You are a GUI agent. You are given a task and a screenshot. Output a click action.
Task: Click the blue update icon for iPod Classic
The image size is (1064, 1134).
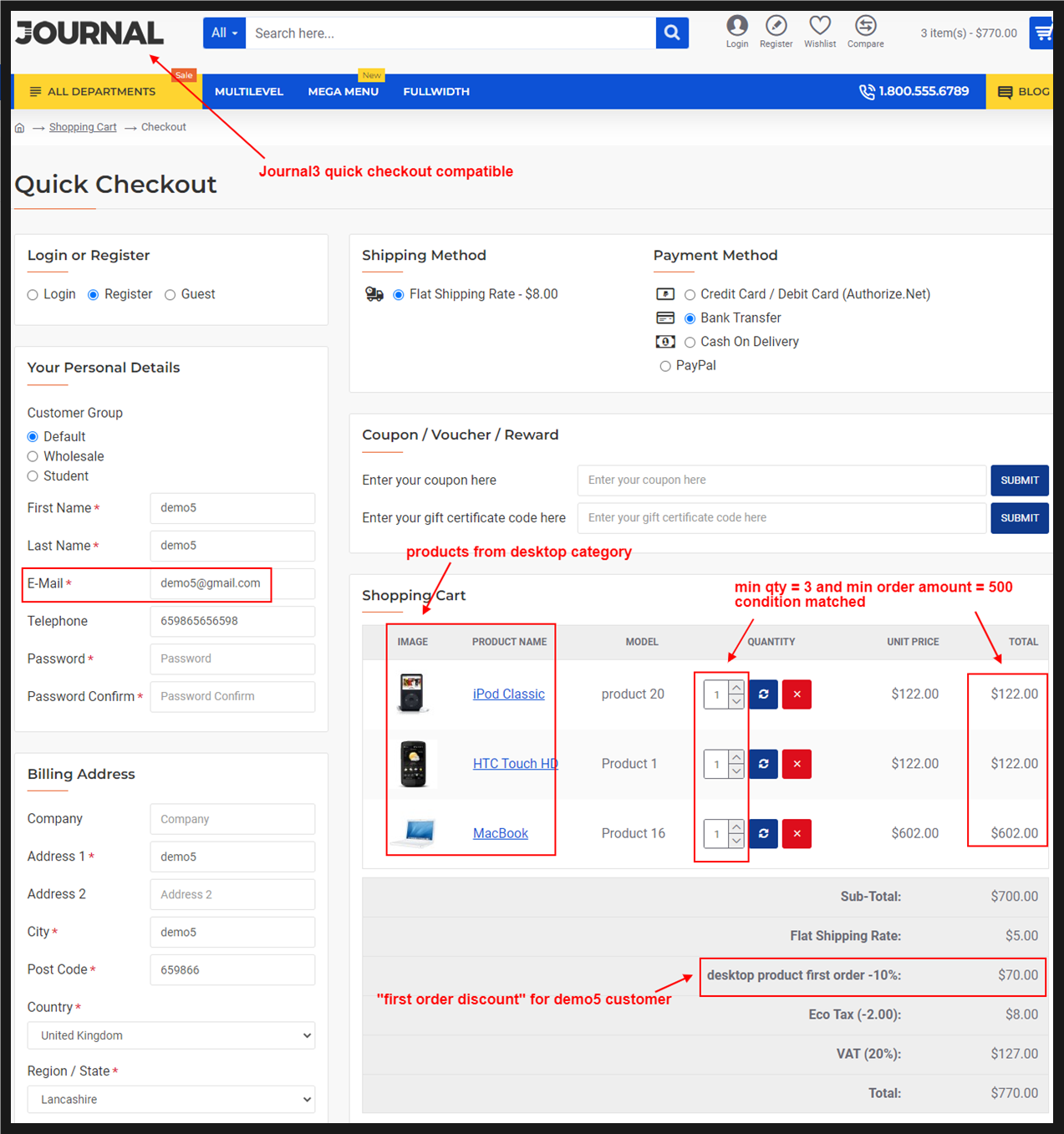[x=762, y=694]
